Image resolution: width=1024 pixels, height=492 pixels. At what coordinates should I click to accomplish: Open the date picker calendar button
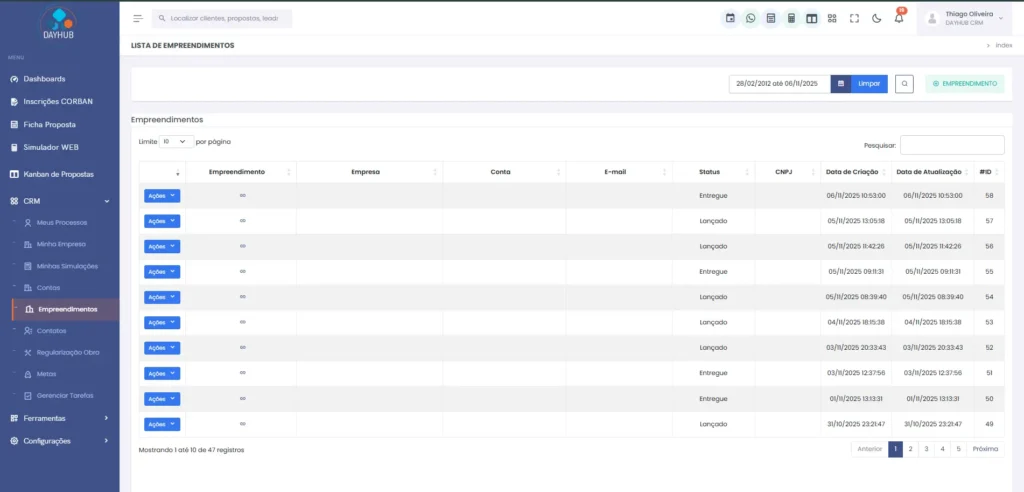click(841, 84)
